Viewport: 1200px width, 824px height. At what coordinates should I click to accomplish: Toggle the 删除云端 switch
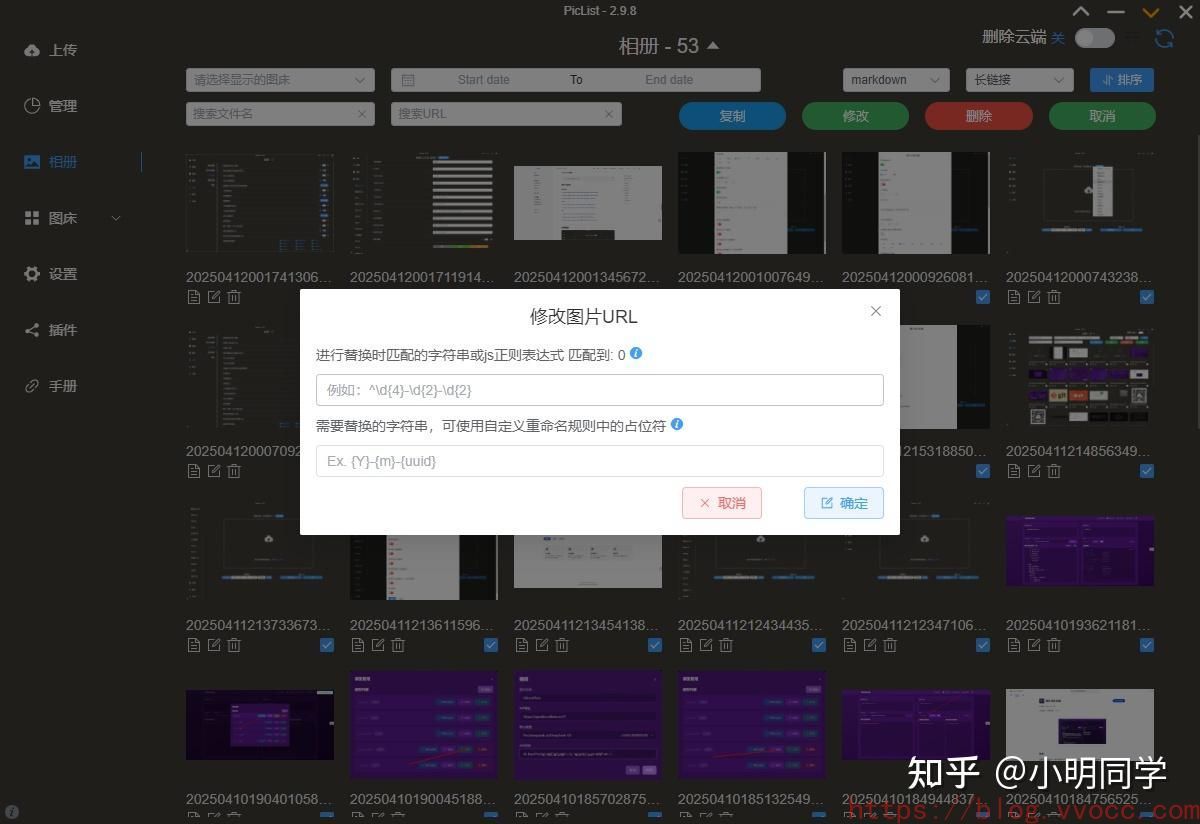(x=1094, y=38)
